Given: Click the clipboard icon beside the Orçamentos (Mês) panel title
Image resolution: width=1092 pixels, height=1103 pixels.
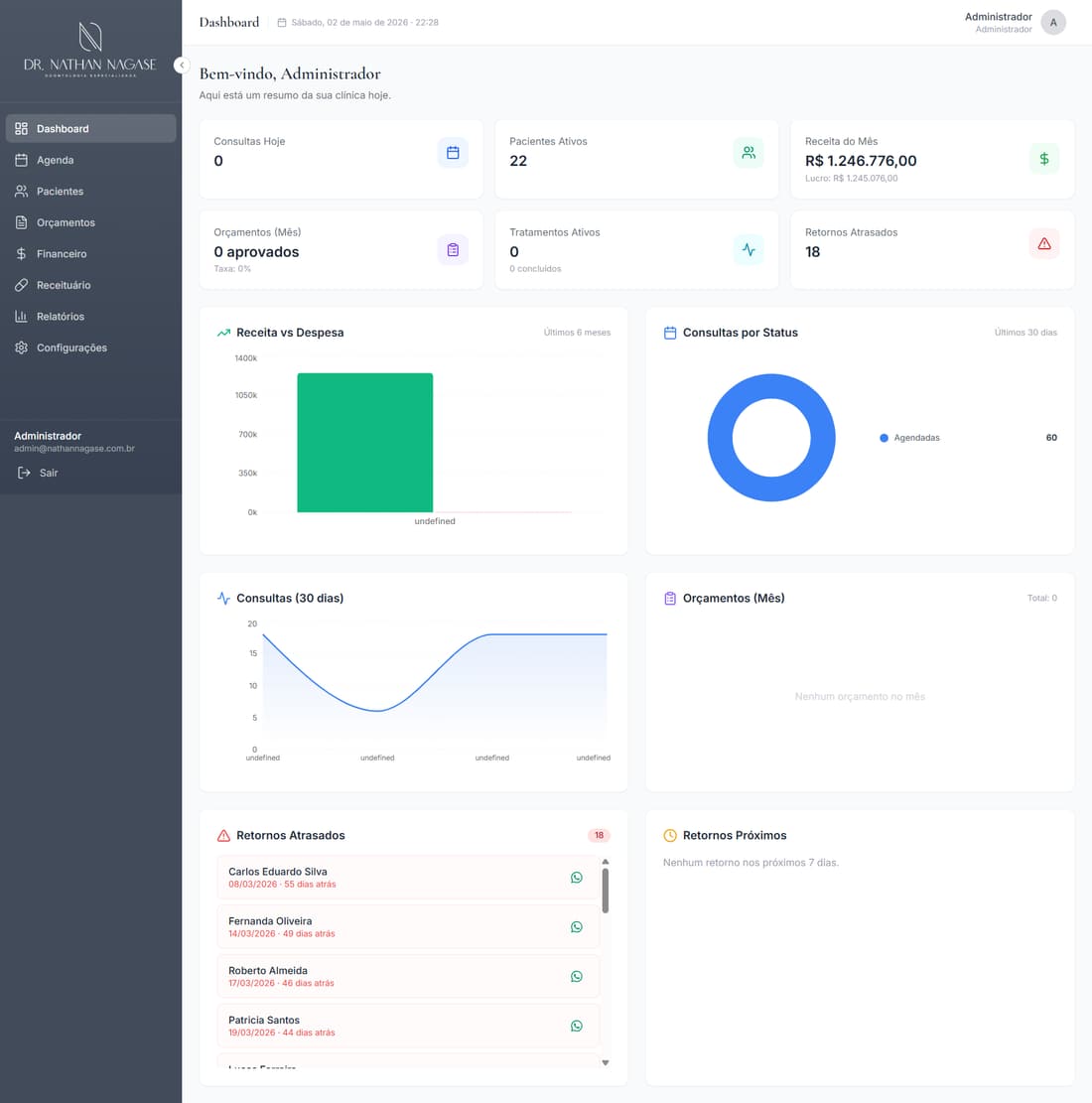Looking at the screenshot, I should [670, 598].
